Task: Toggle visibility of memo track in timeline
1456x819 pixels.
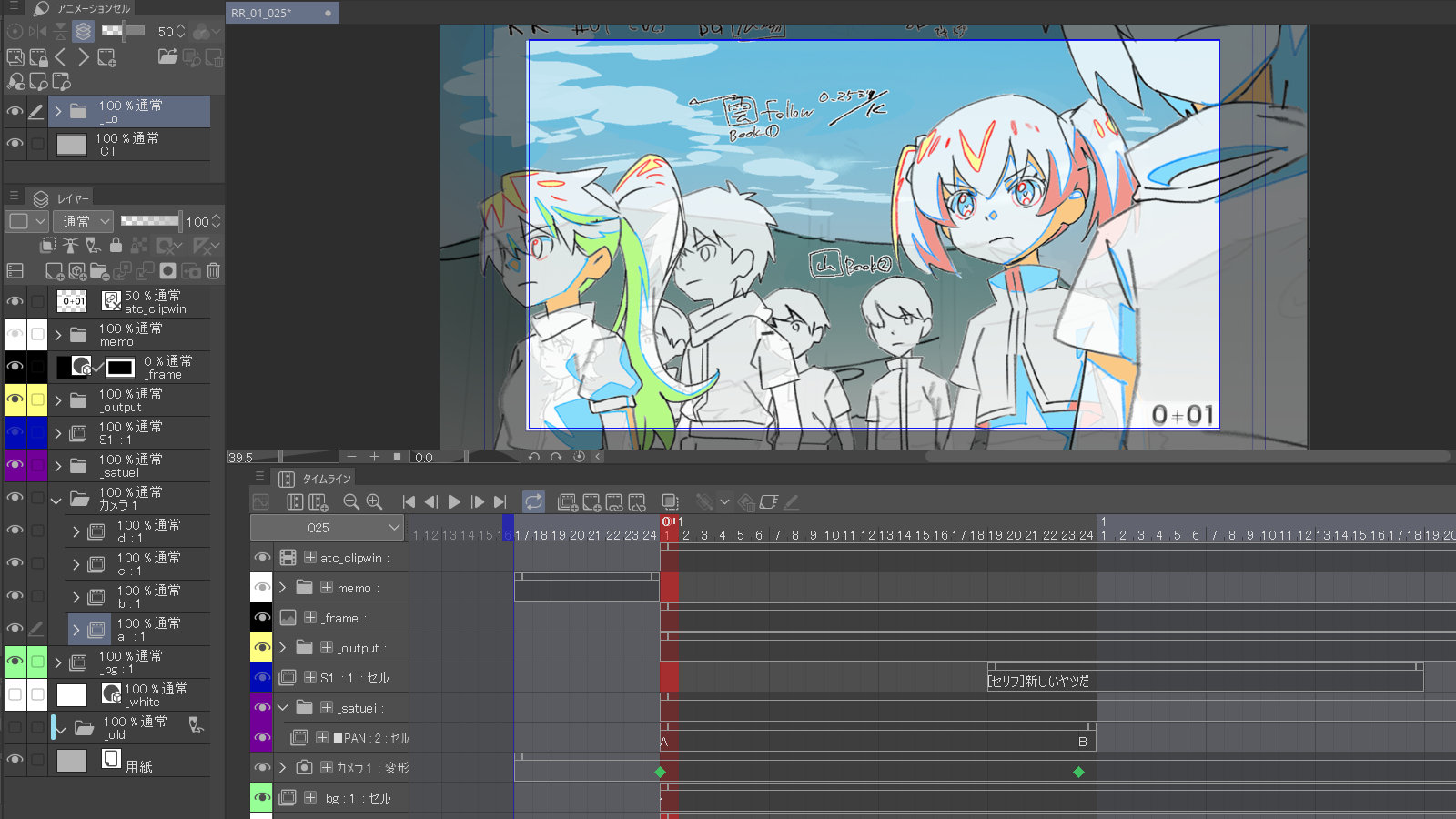Action: click(262, 588)
